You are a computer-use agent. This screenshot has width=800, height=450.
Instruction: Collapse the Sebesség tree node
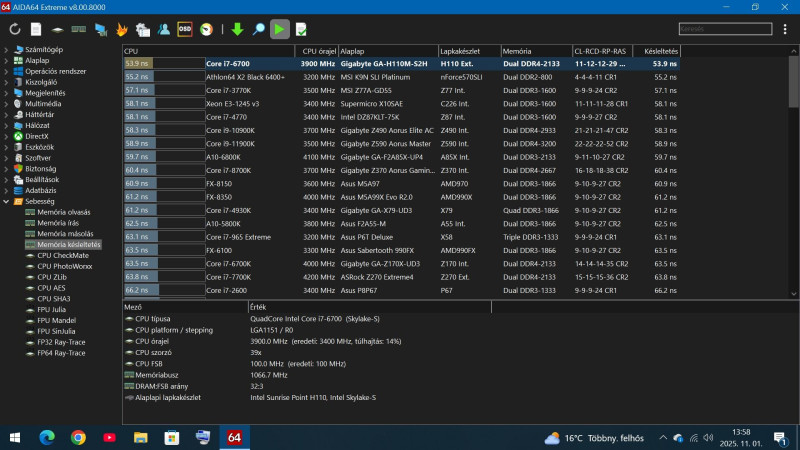(x=6, y=202)
